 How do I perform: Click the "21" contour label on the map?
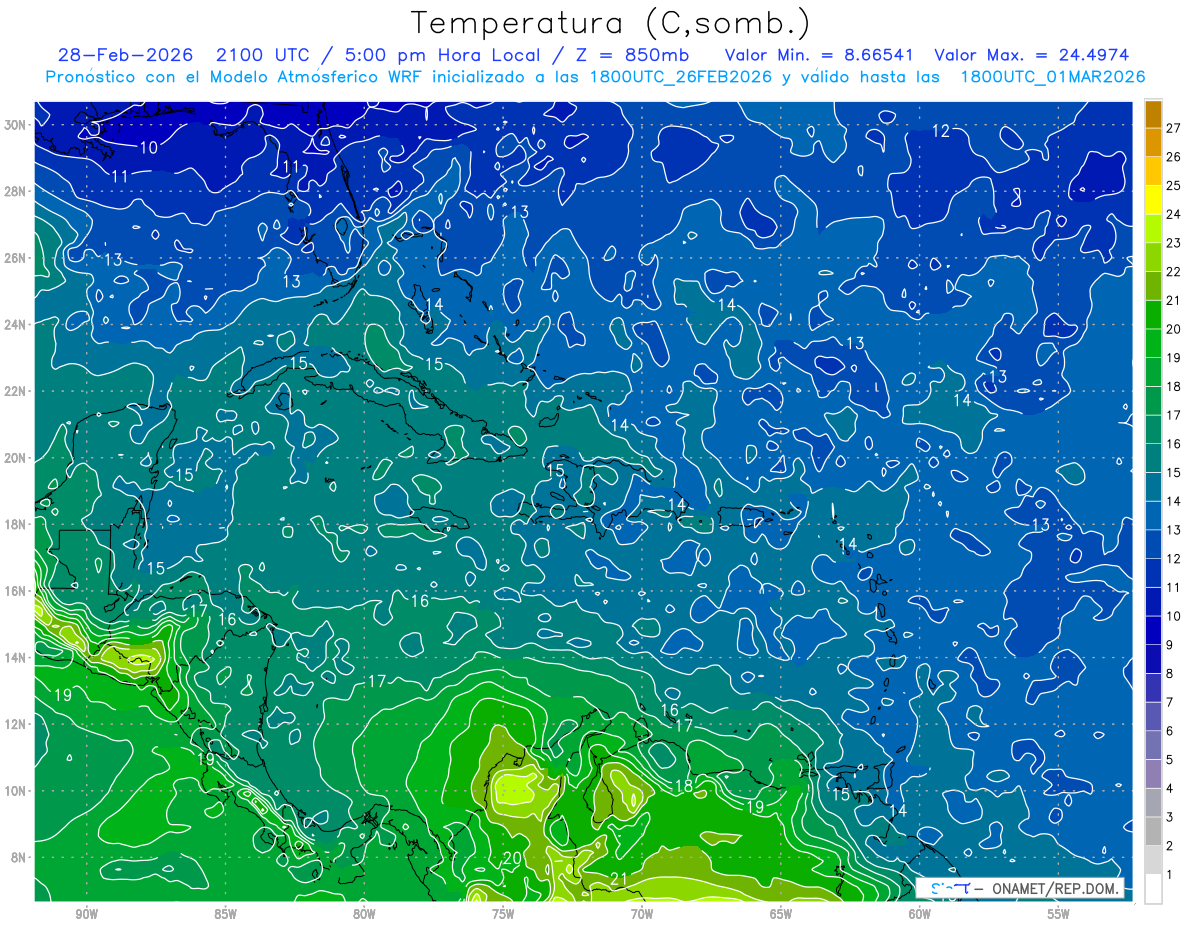coord(619,879)
